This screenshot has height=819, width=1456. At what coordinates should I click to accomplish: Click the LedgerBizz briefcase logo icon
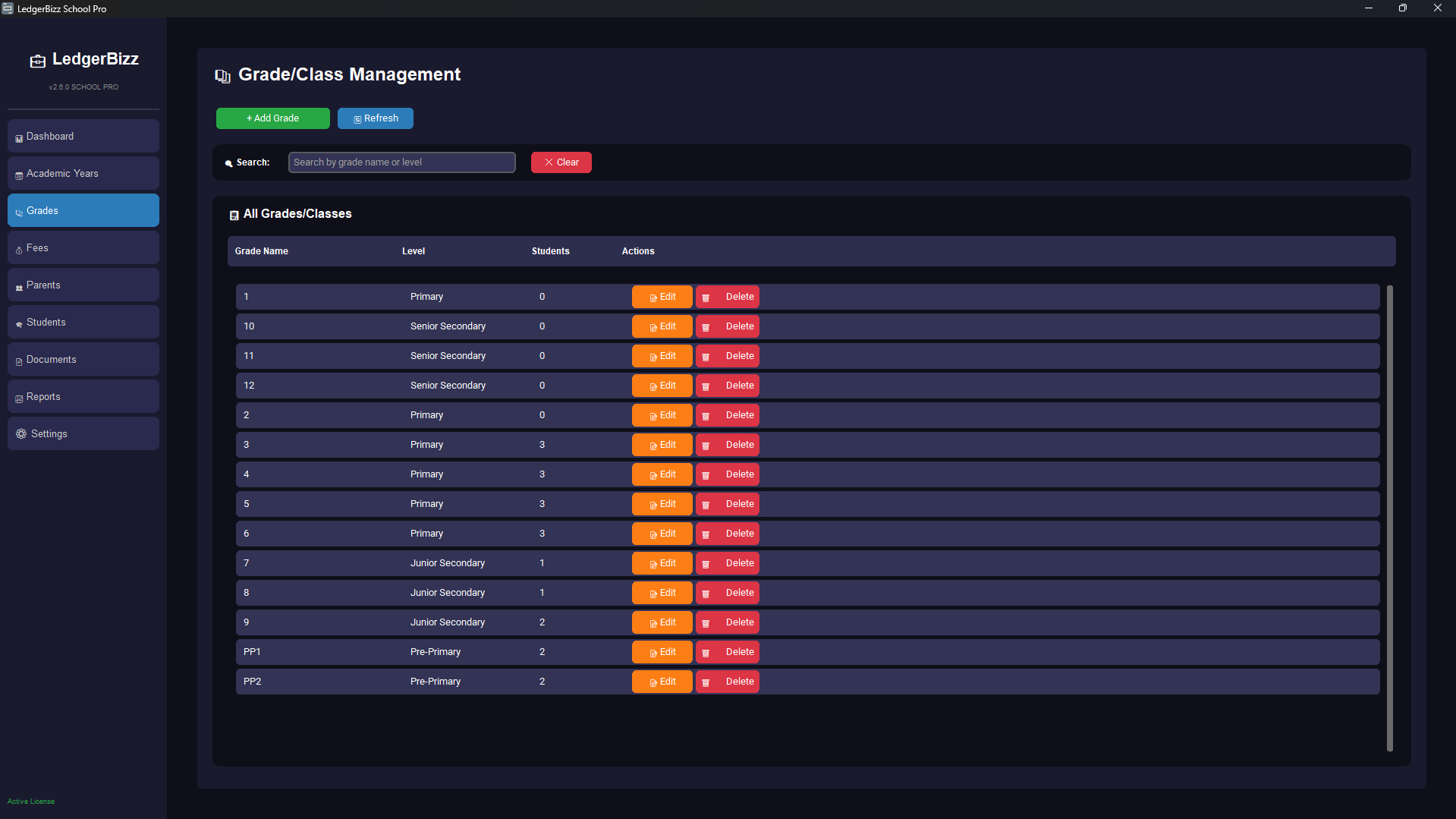(38, 61)
